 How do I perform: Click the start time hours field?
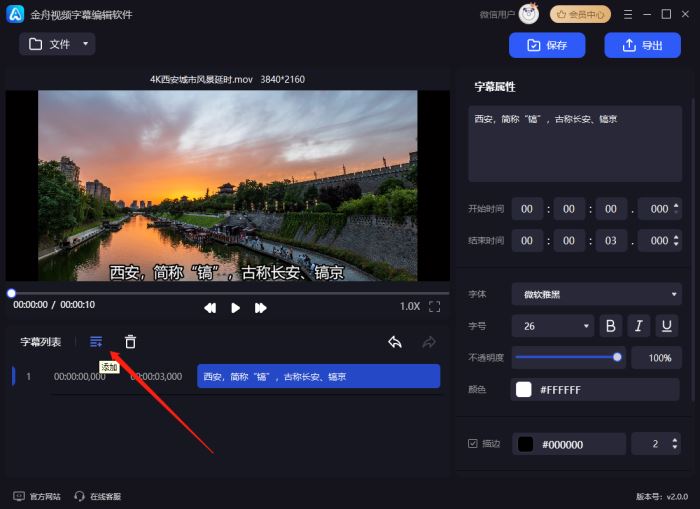click(527, 209)
